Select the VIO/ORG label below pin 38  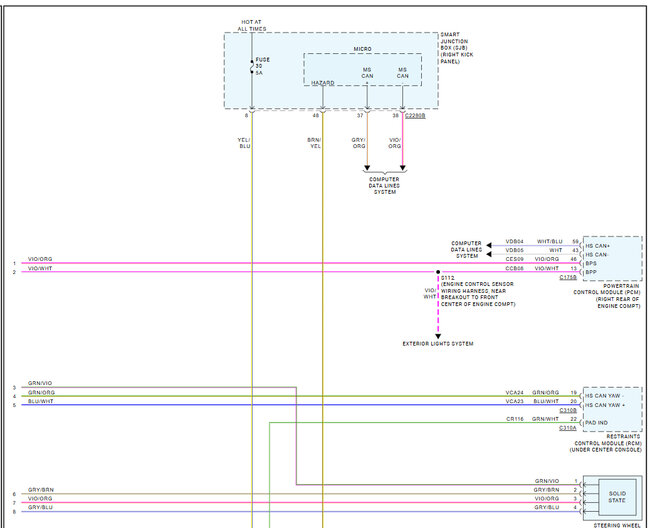395,143
